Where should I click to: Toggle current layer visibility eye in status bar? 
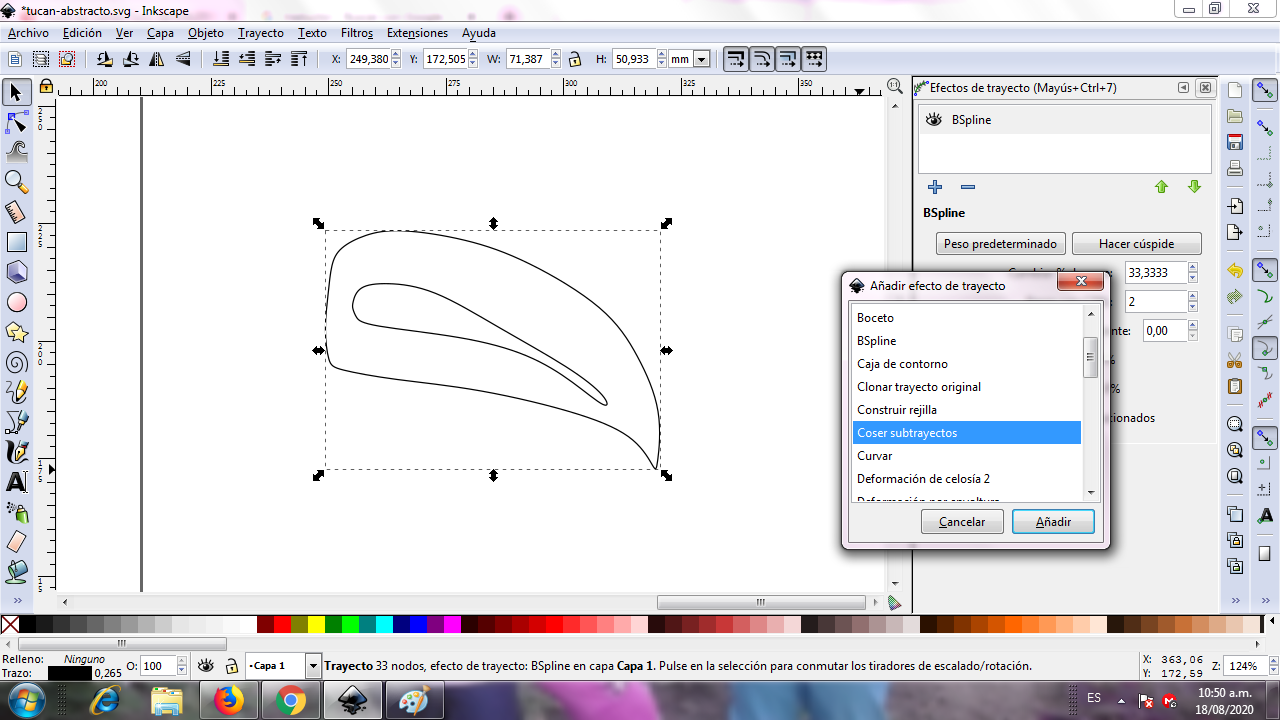coord(205,666)
